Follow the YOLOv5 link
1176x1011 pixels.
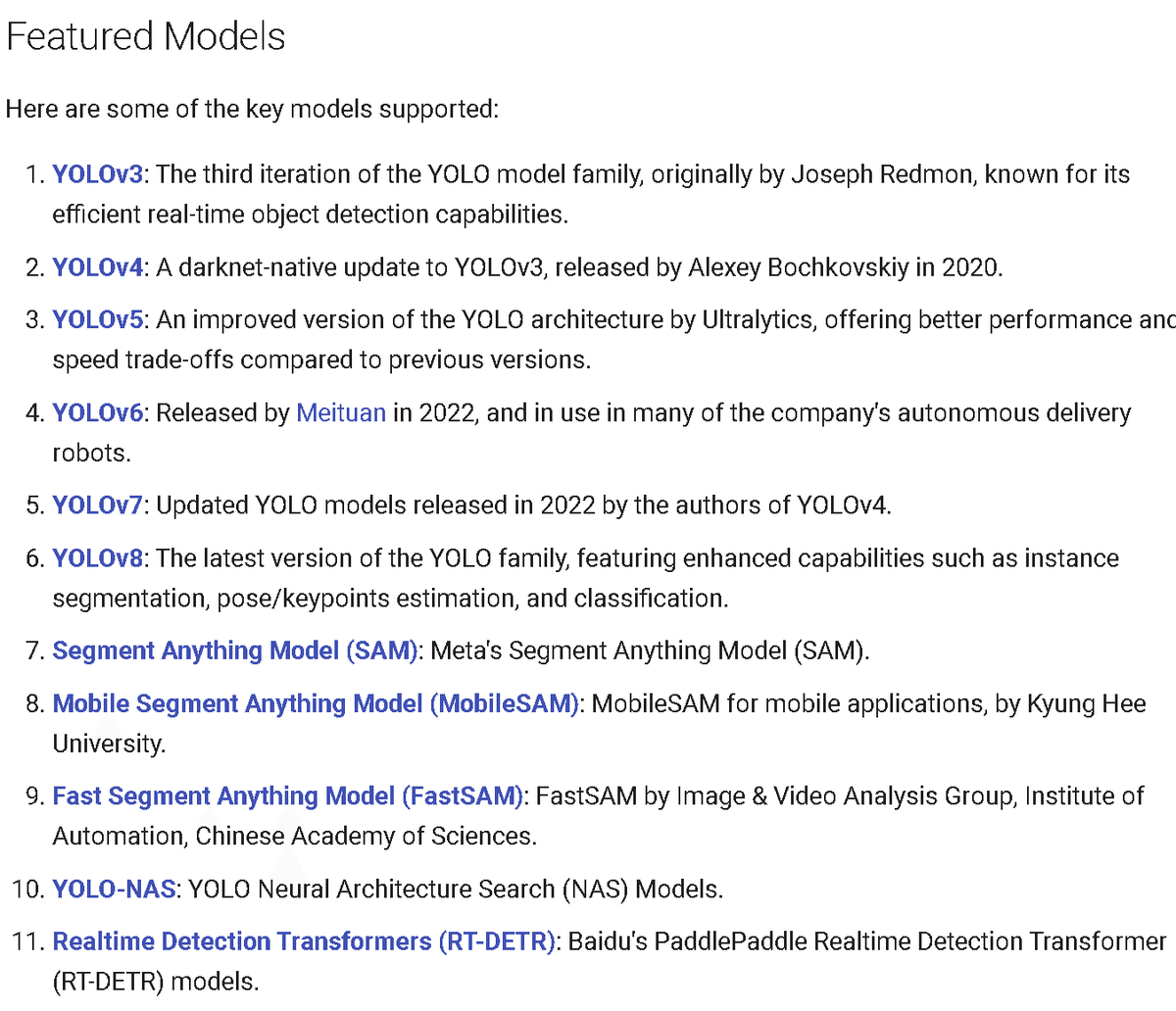(98, 320)
